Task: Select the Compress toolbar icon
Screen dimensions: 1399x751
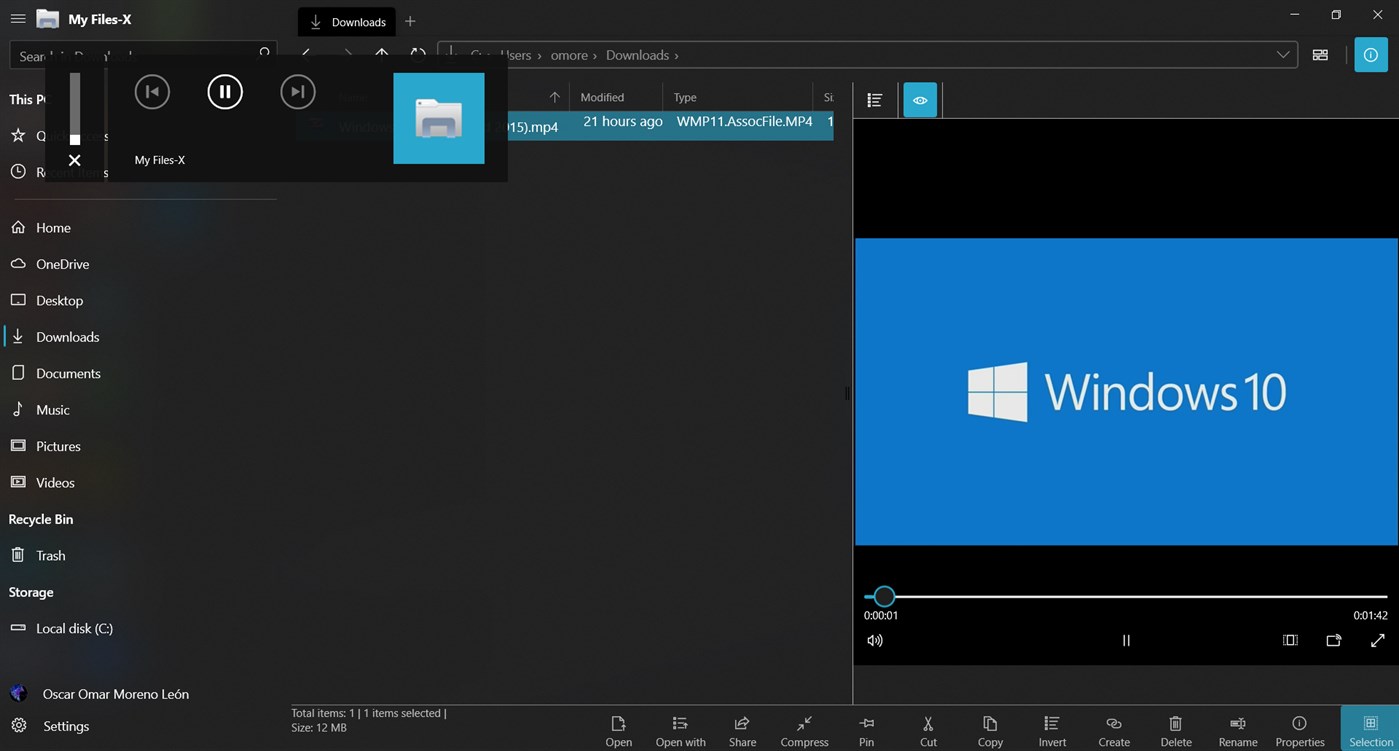Action: [x=804, y=729]
